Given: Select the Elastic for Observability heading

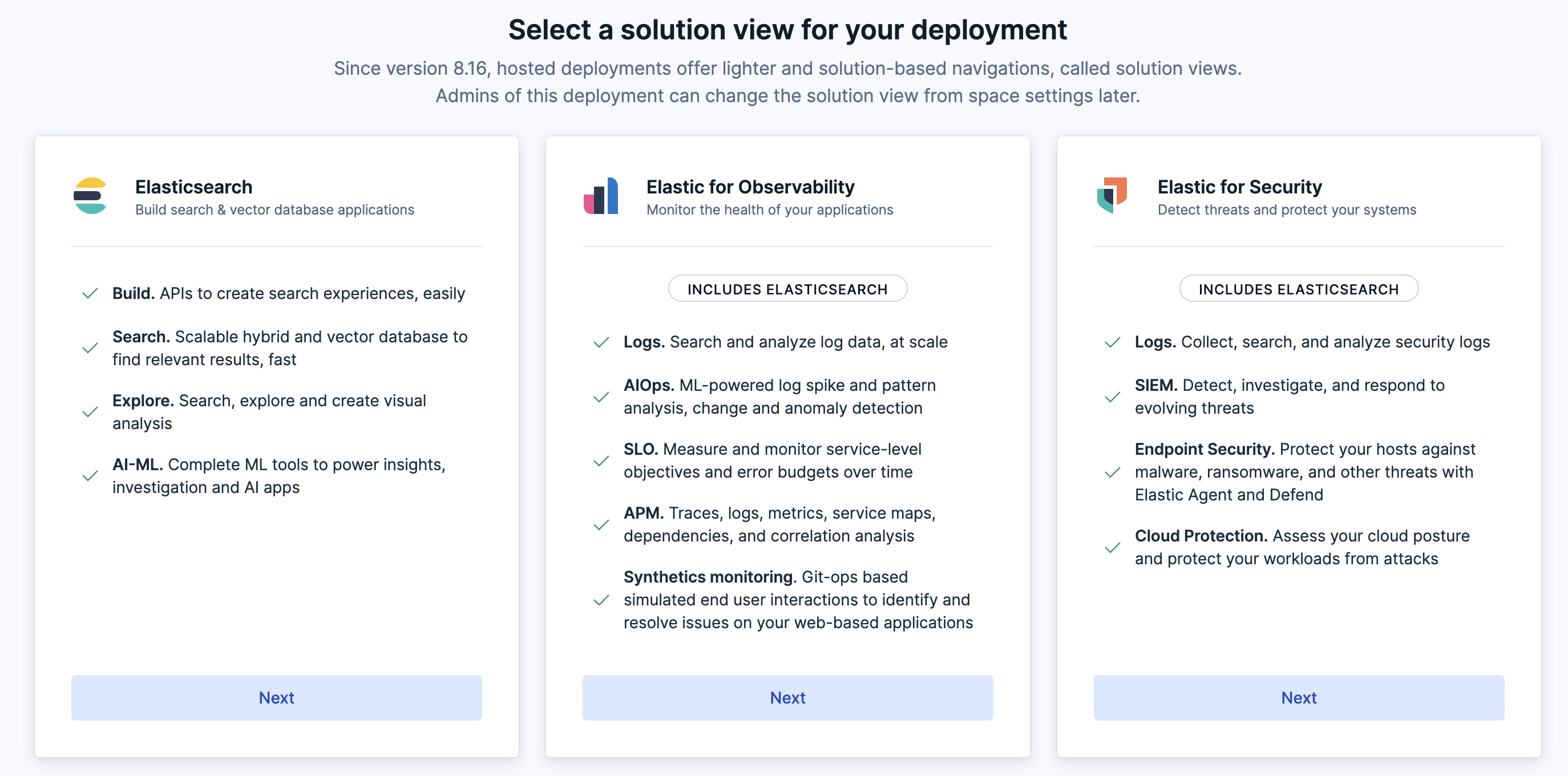Looking at the screenshot, I should tap(750, 187).
